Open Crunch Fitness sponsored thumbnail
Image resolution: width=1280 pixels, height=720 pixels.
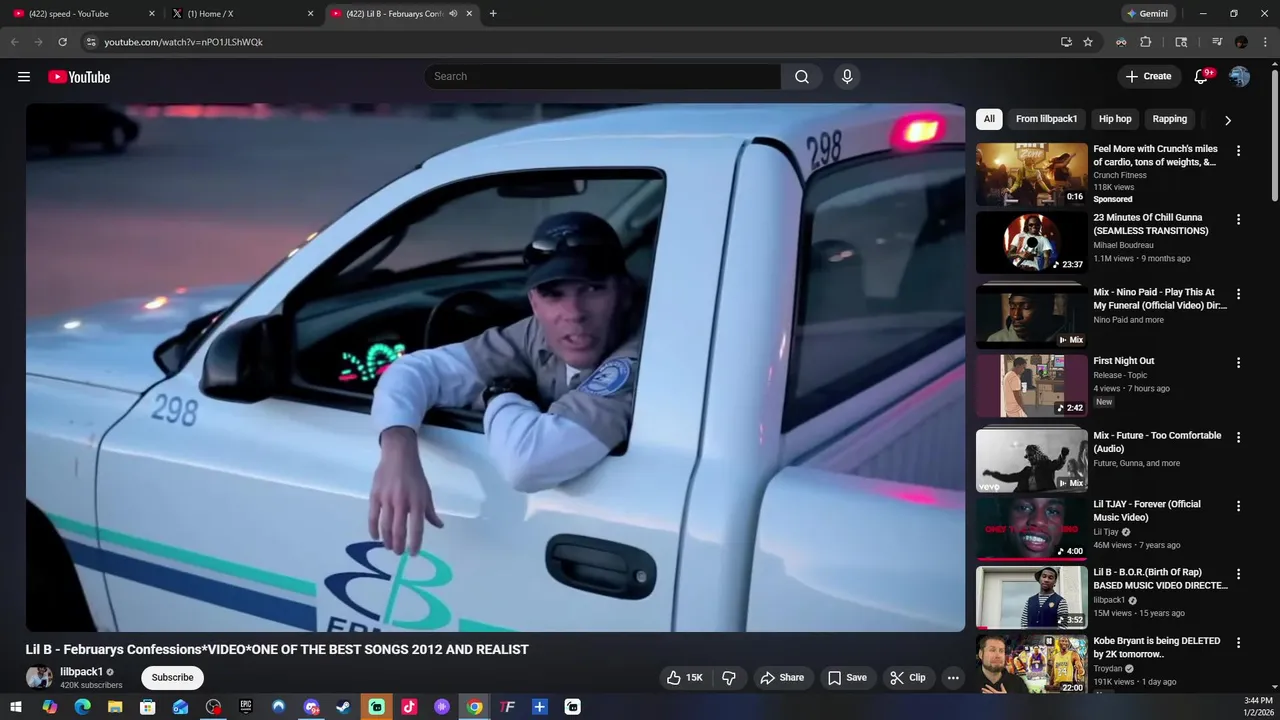point(1032,174)
